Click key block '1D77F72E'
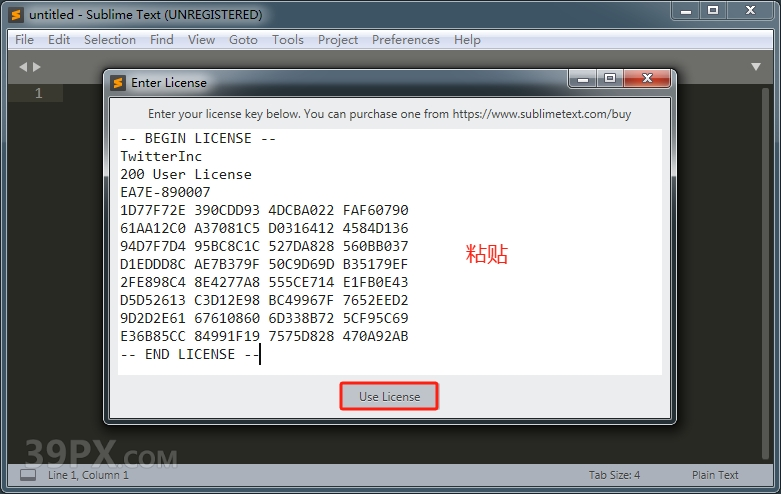This screenshot has width=781, height=494. pos(153,210)
